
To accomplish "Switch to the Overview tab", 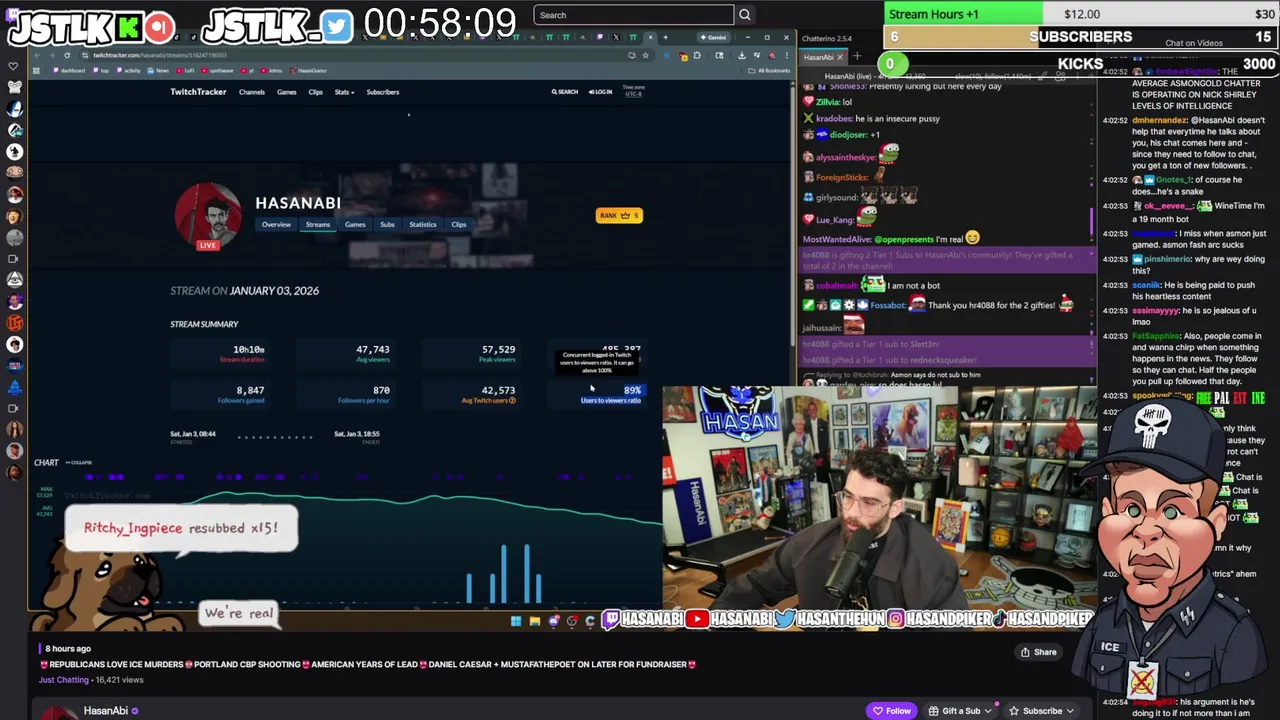I will point(277,224).
